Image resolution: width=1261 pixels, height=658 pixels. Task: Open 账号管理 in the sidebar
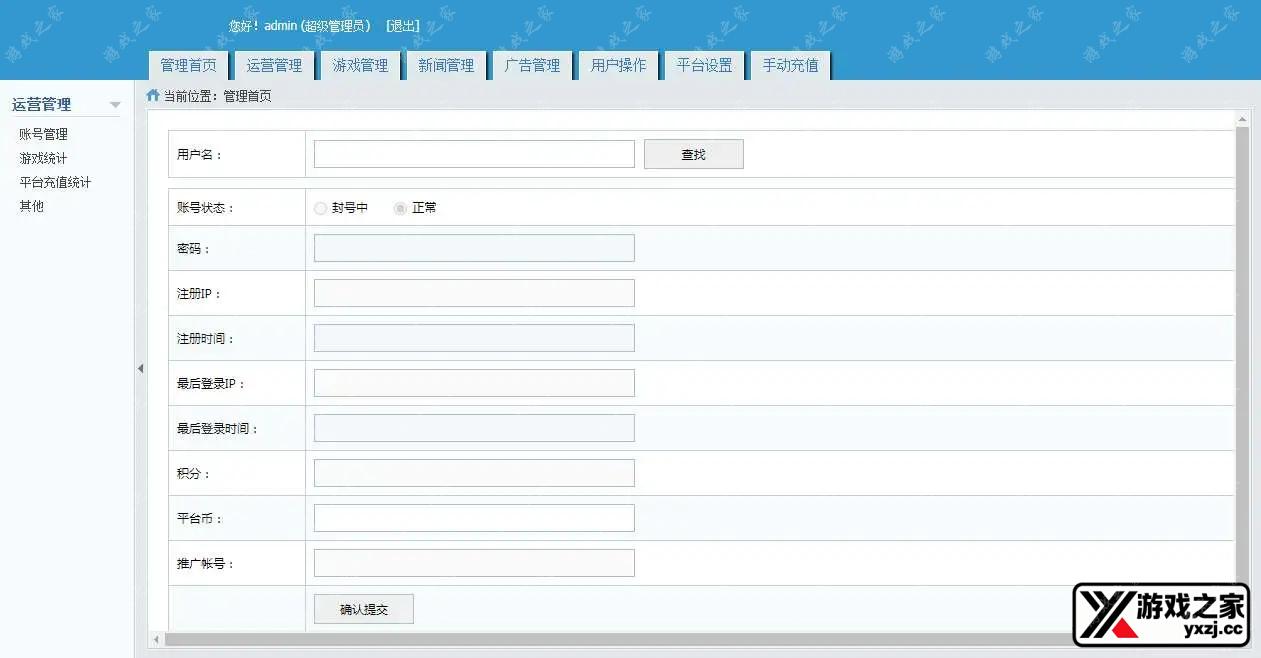[43, 134]
